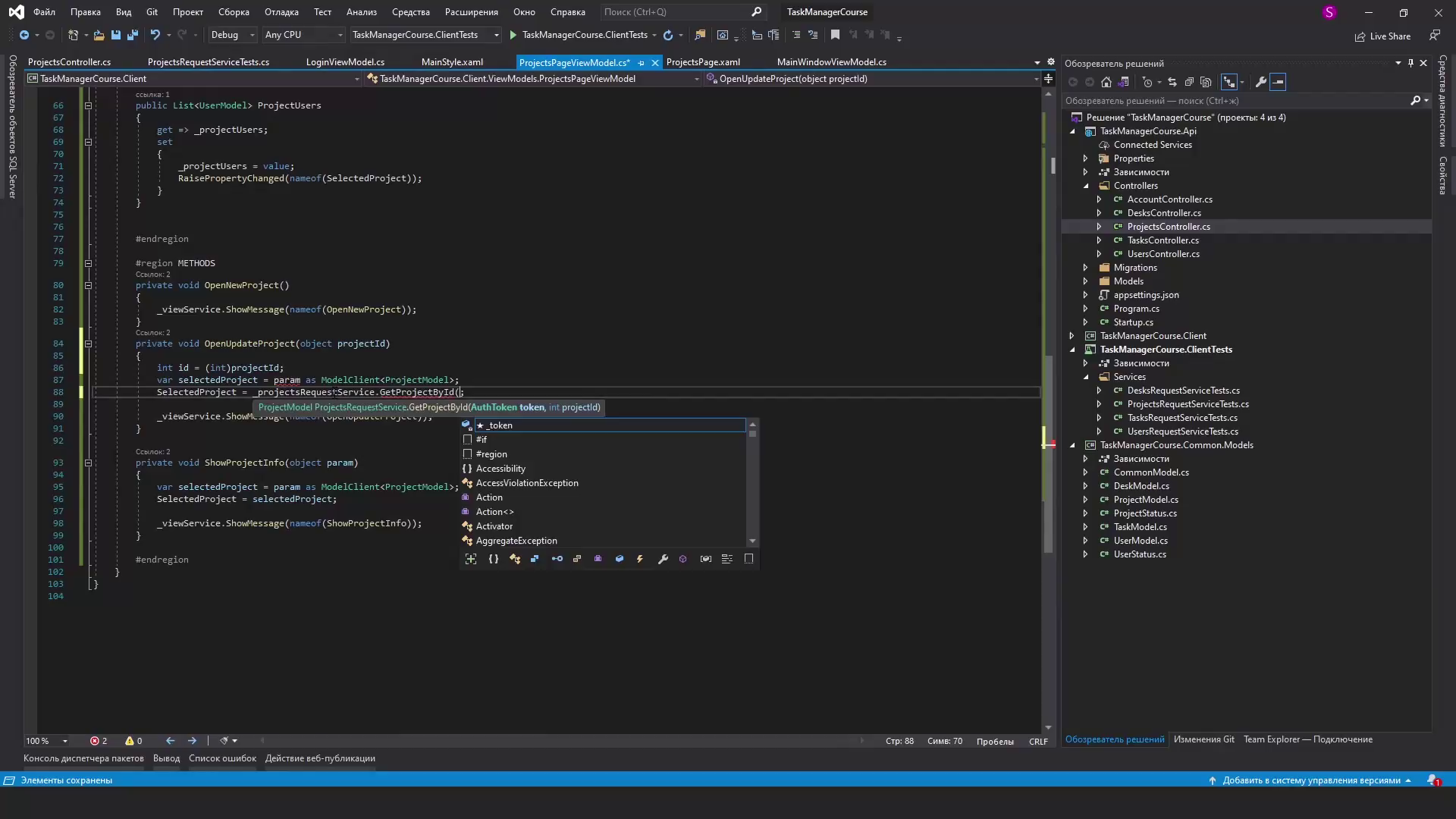The width and height of the screenshot is (1456, 819).
Task: Click Collapse All icon in Solution Explorer
Action: (x=1189, y=82)
